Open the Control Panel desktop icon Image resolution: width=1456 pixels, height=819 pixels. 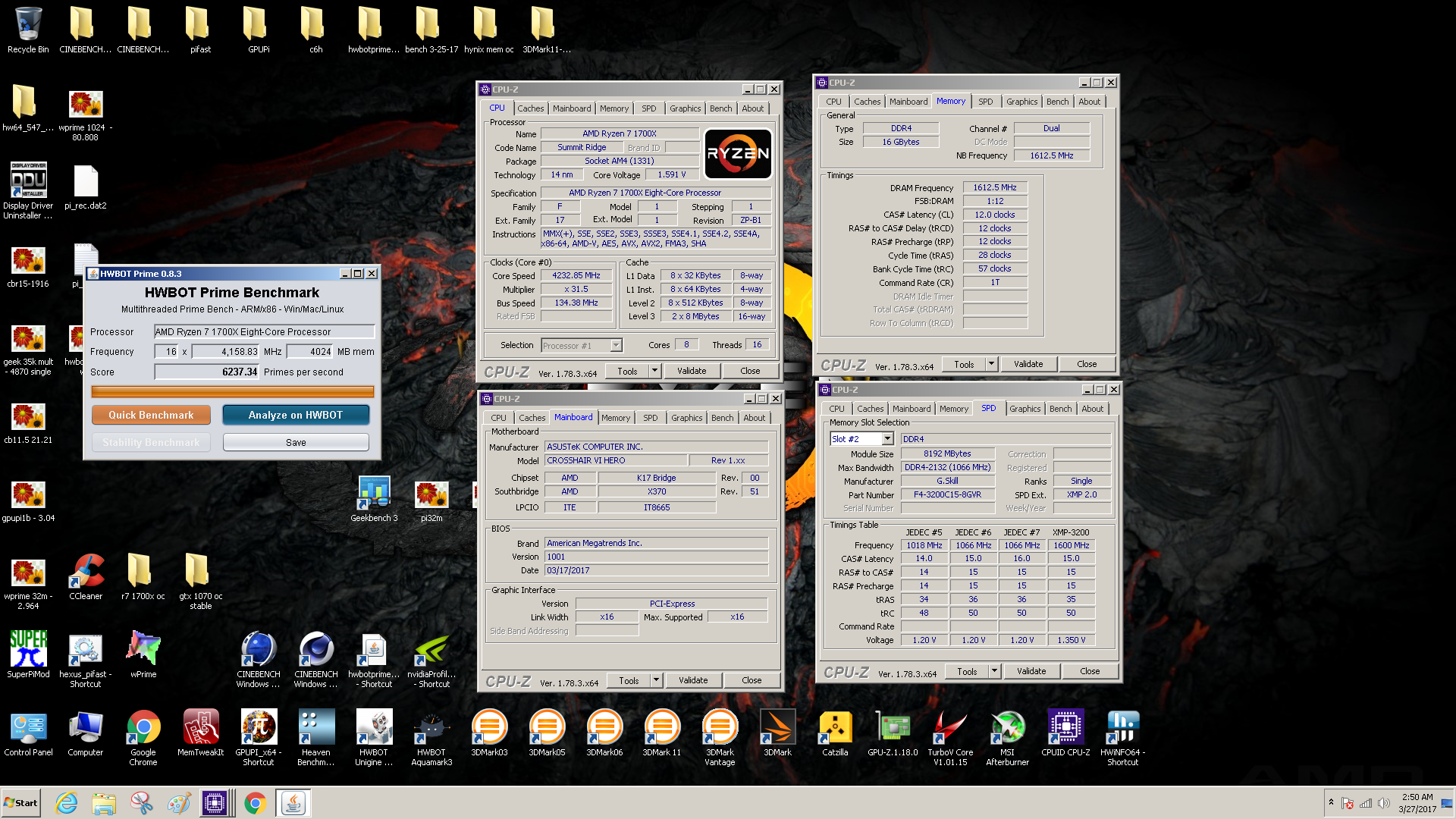coord(28,733)
